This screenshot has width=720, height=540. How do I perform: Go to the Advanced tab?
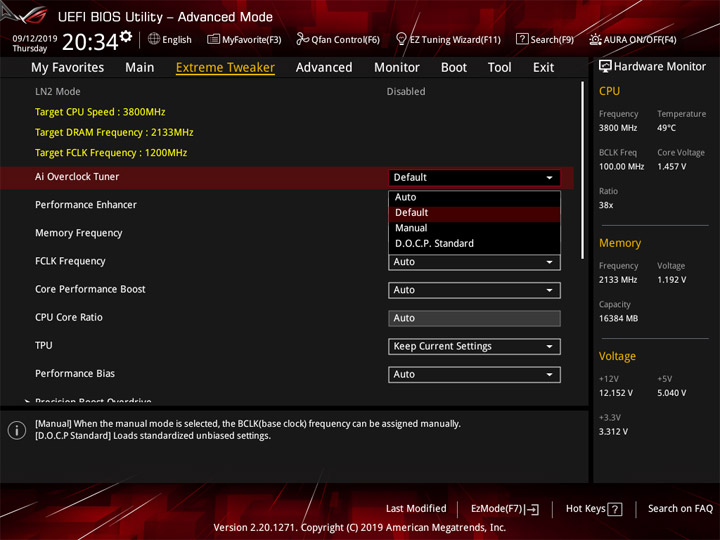coord(324,68)
